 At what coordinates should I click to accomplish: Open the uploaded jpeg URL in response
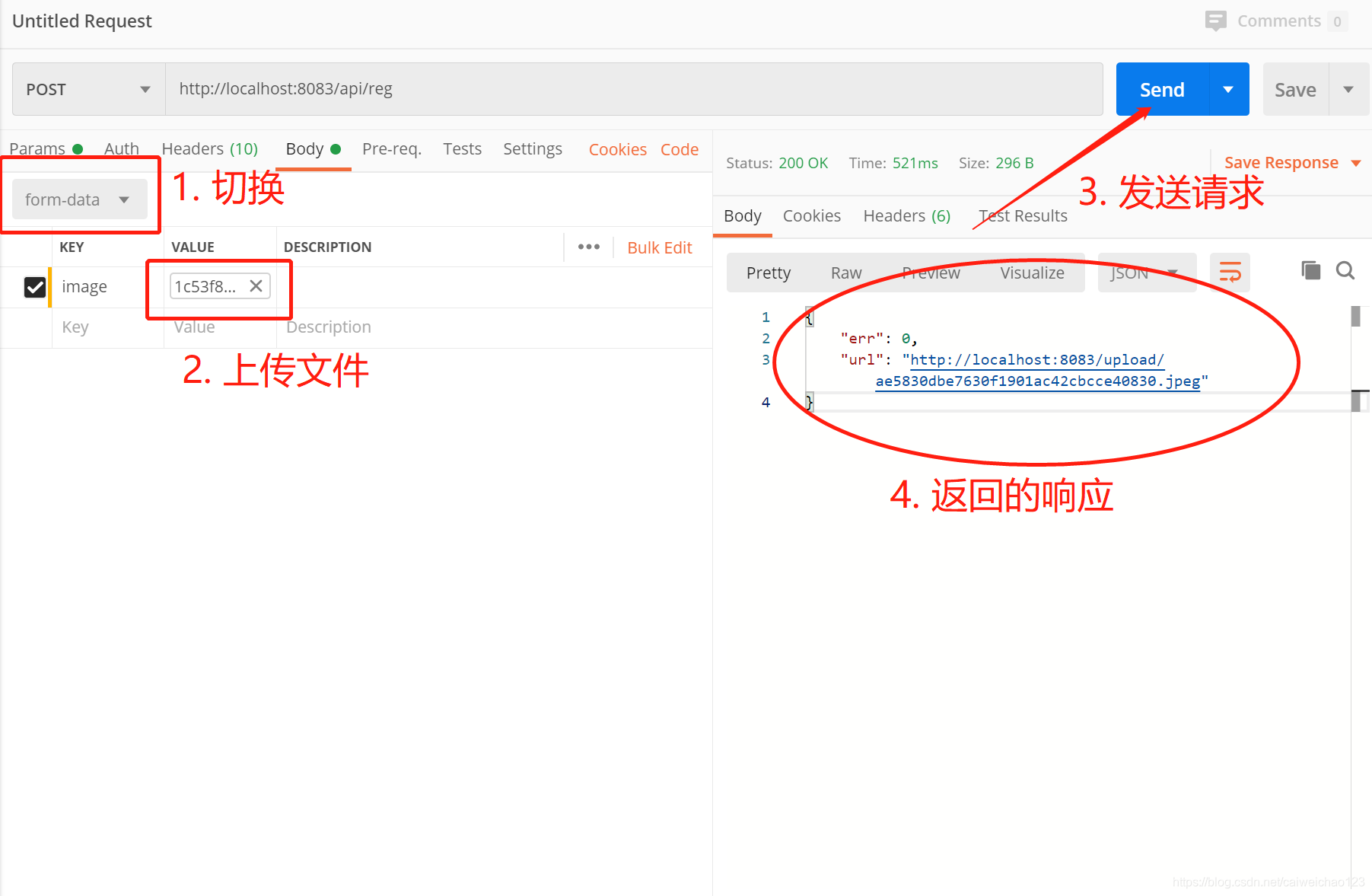(1037, 371)
